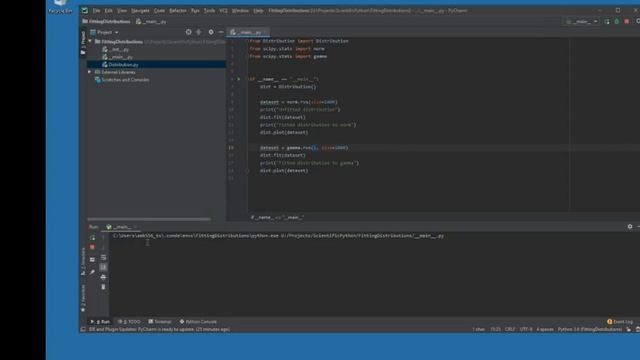This screenshot has width=640, height=360.
Task: Open the Code menu
Action: 160,11
